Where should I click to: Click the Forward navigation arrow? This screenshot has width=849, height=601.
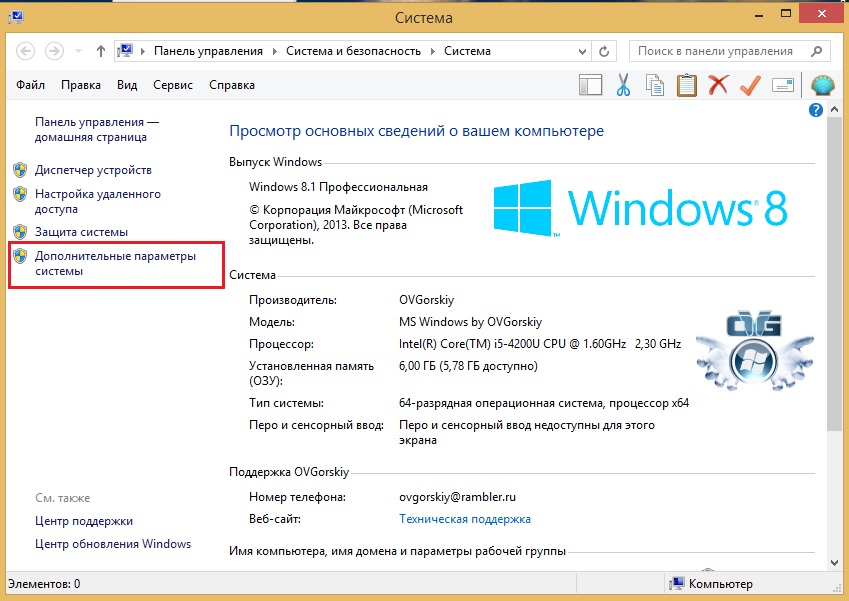click(x=54, y=51)
